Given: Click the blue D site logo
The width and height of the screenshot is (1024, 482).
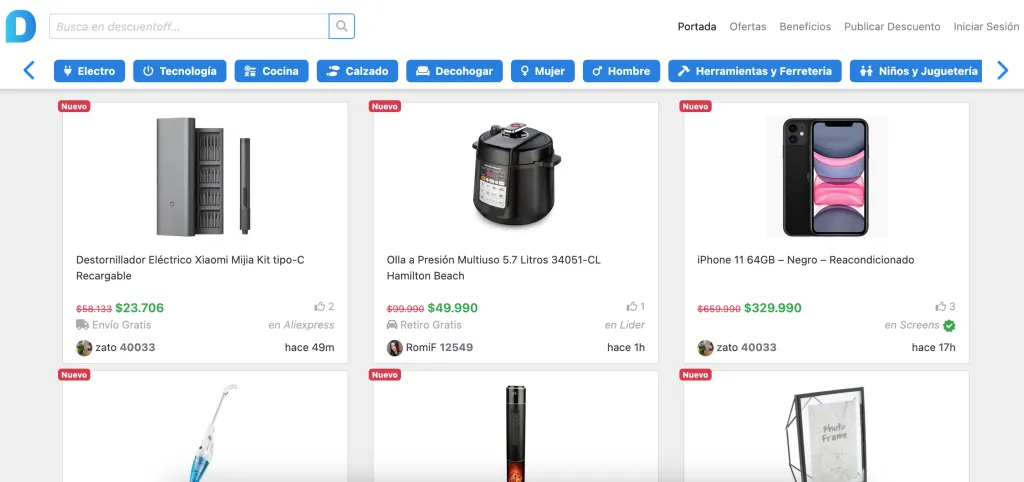Looking at the screenshot, I should click(x=20, y=27).
